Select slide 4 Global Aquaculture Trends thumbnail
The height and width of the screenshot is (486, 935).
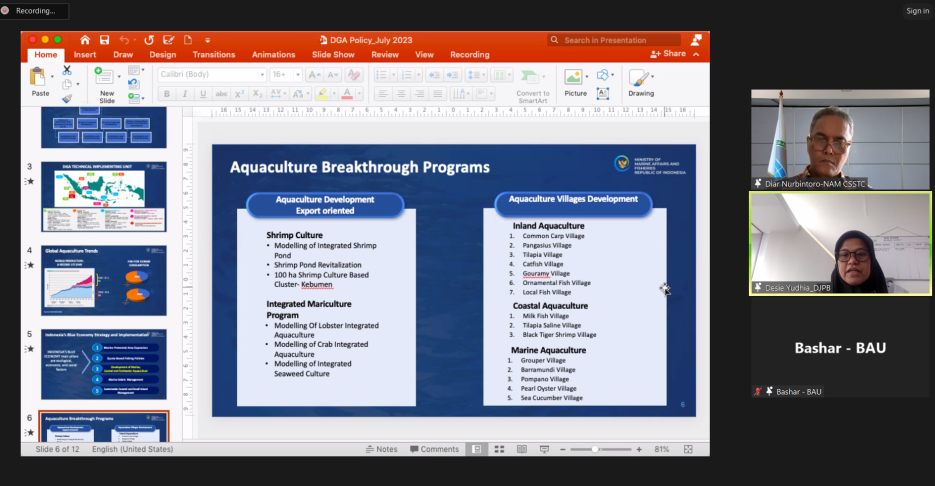click(104, 281)
